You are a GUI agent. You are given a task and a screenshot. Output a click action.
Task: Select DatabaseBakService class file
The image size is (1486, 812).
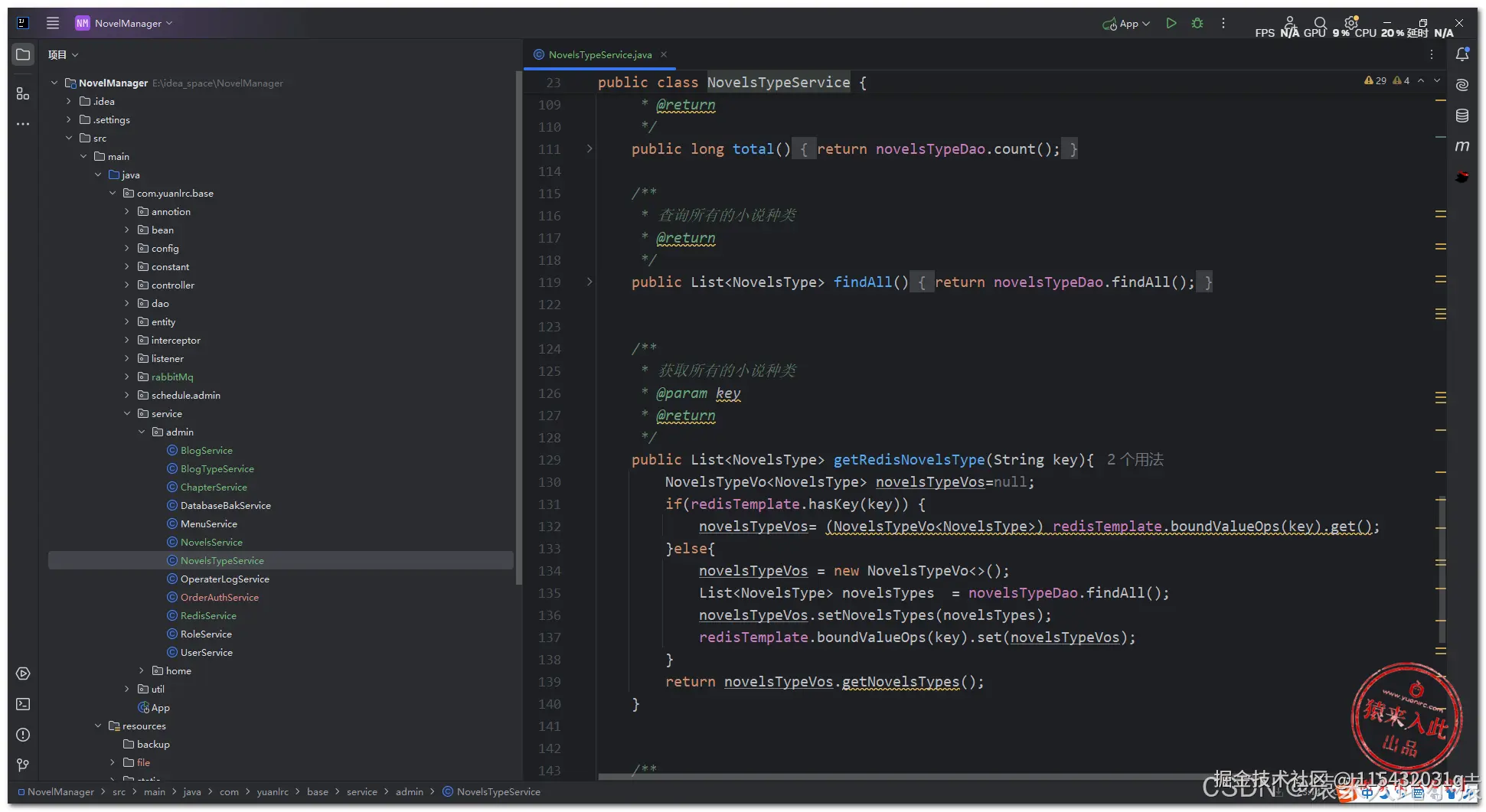coord(225,505)
